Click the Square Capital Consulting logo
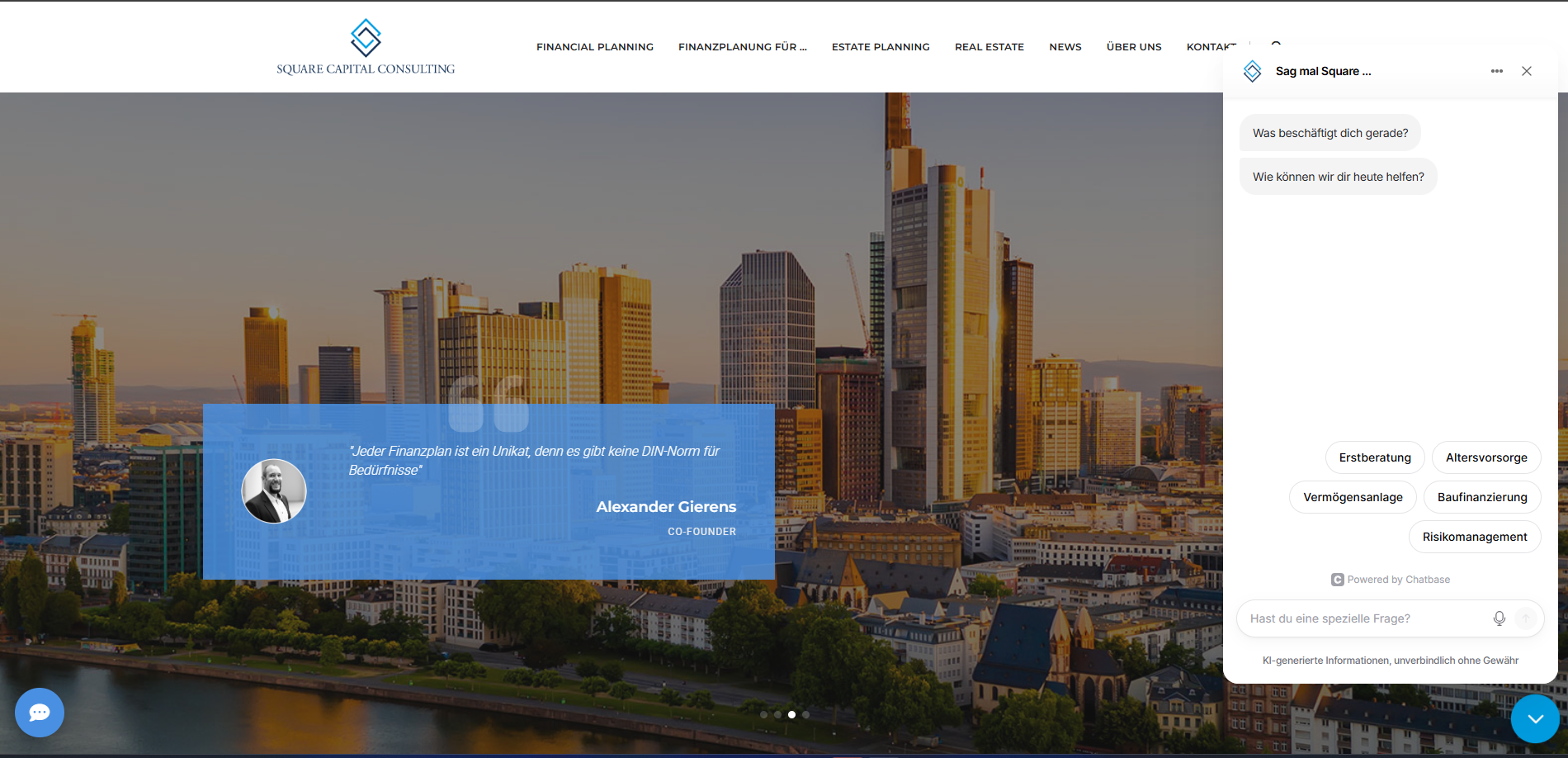 point(365,45)
